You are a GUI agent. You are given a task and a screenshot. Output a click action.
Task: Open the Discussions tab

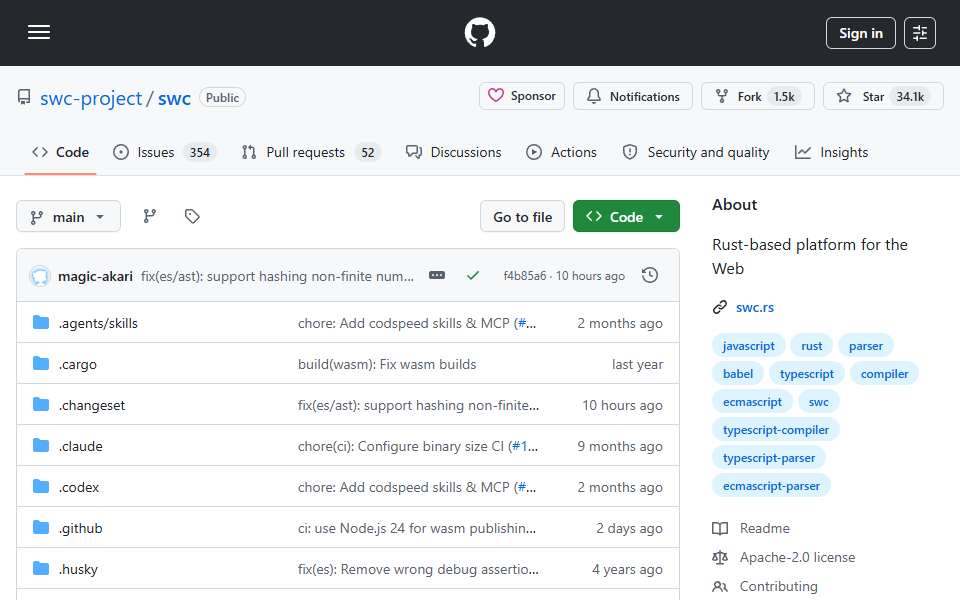(x=454, y=152)
